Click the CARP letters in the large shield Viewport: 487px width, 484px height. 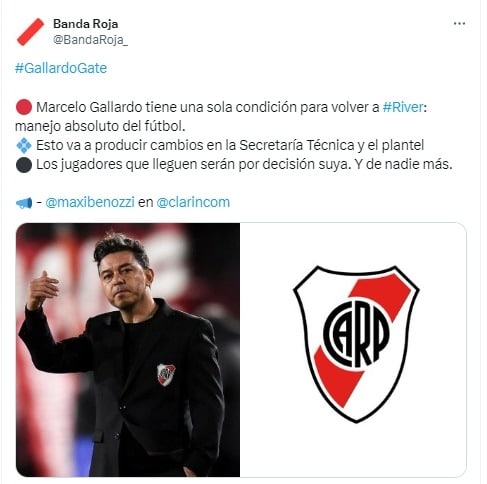coord(356,334)
